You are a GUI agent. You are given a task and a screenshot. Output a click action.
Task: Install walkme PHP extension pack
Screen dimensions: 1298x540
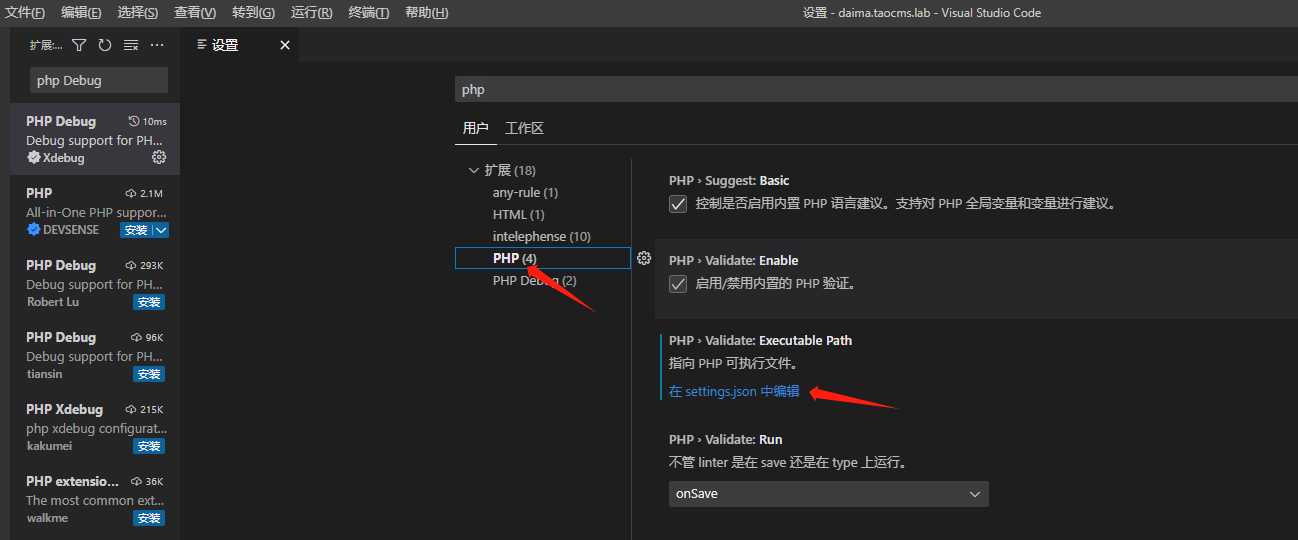149,518
